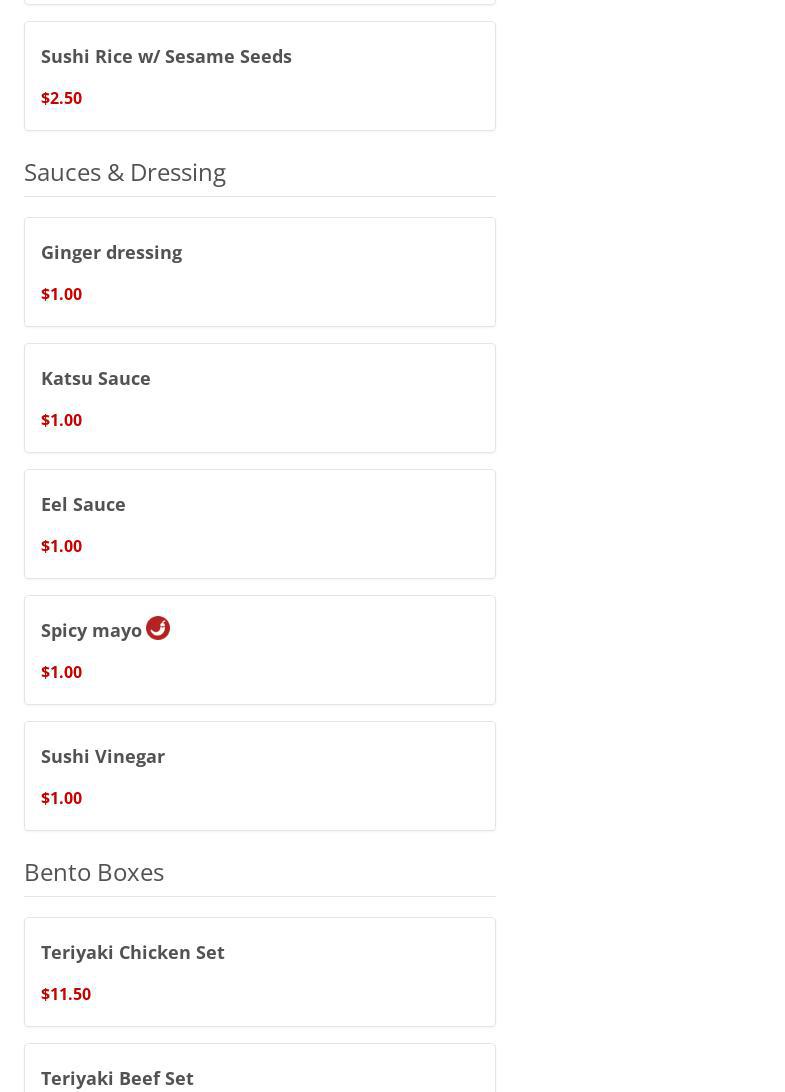Click the $1.00 price under Spicy mayo
The image size is (785, 1092).
pyautogui.click(x=61, y=672)
